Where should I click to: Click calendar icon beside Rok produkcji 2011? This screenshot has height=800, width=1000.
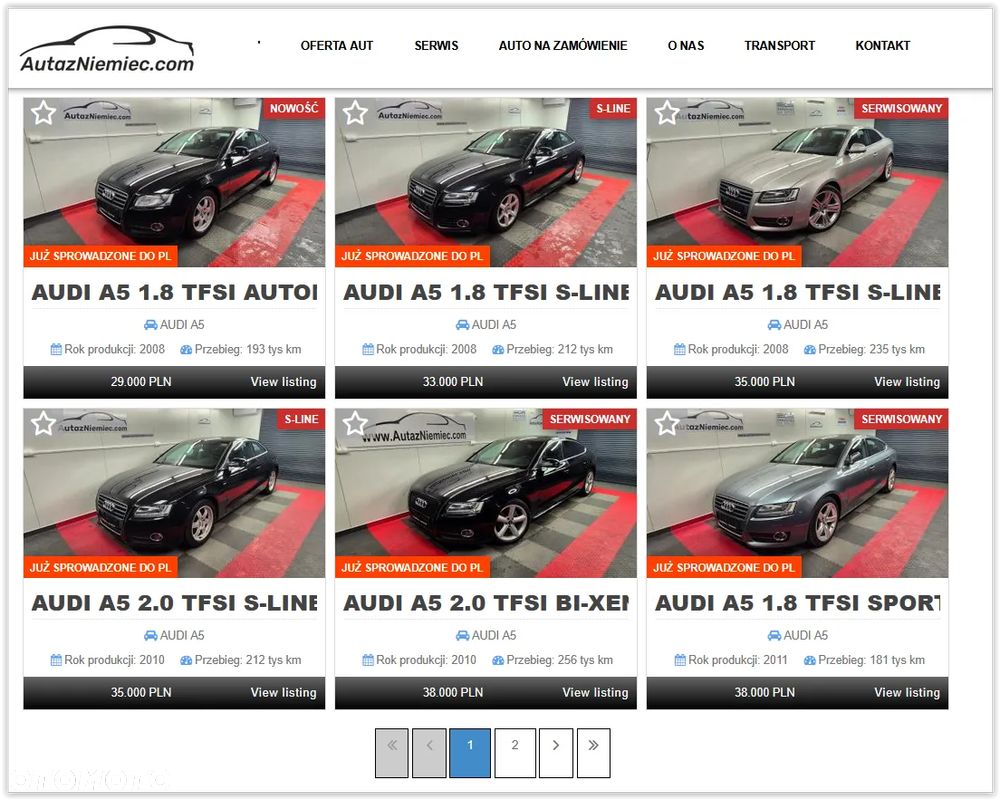point(680,660)
